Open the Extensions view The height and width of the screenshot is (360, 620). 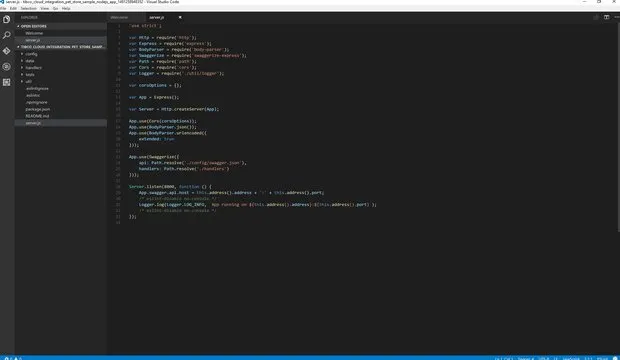pos(7,82)
